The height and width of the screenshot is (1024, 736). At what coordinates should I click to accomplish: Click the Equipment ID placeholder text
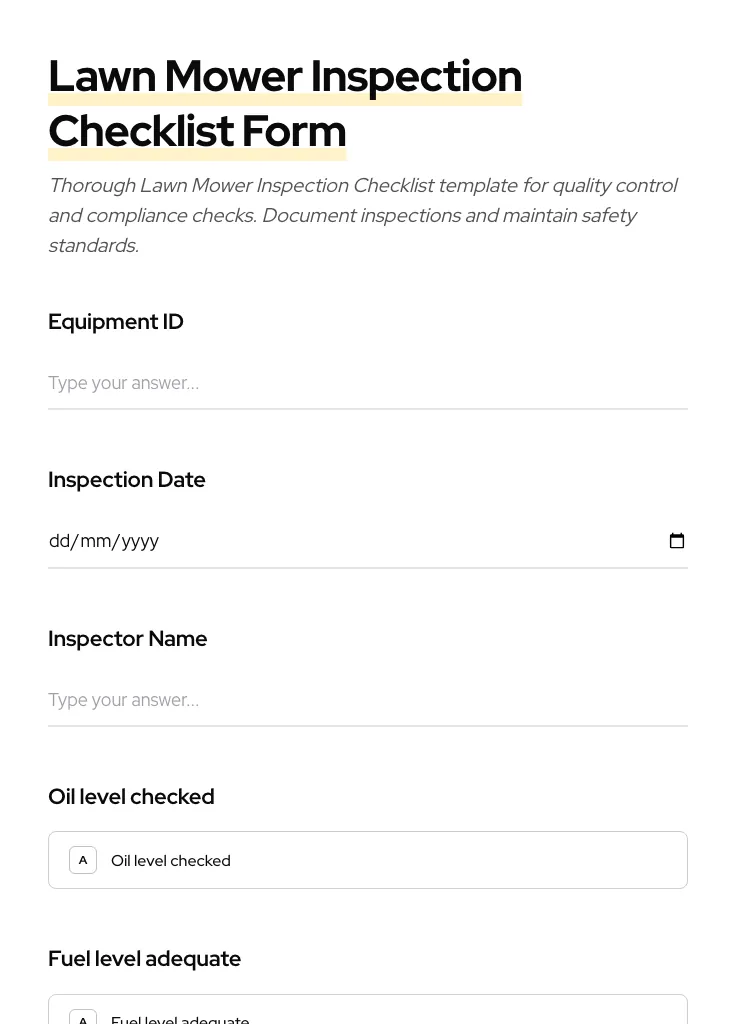coord(123,383)
